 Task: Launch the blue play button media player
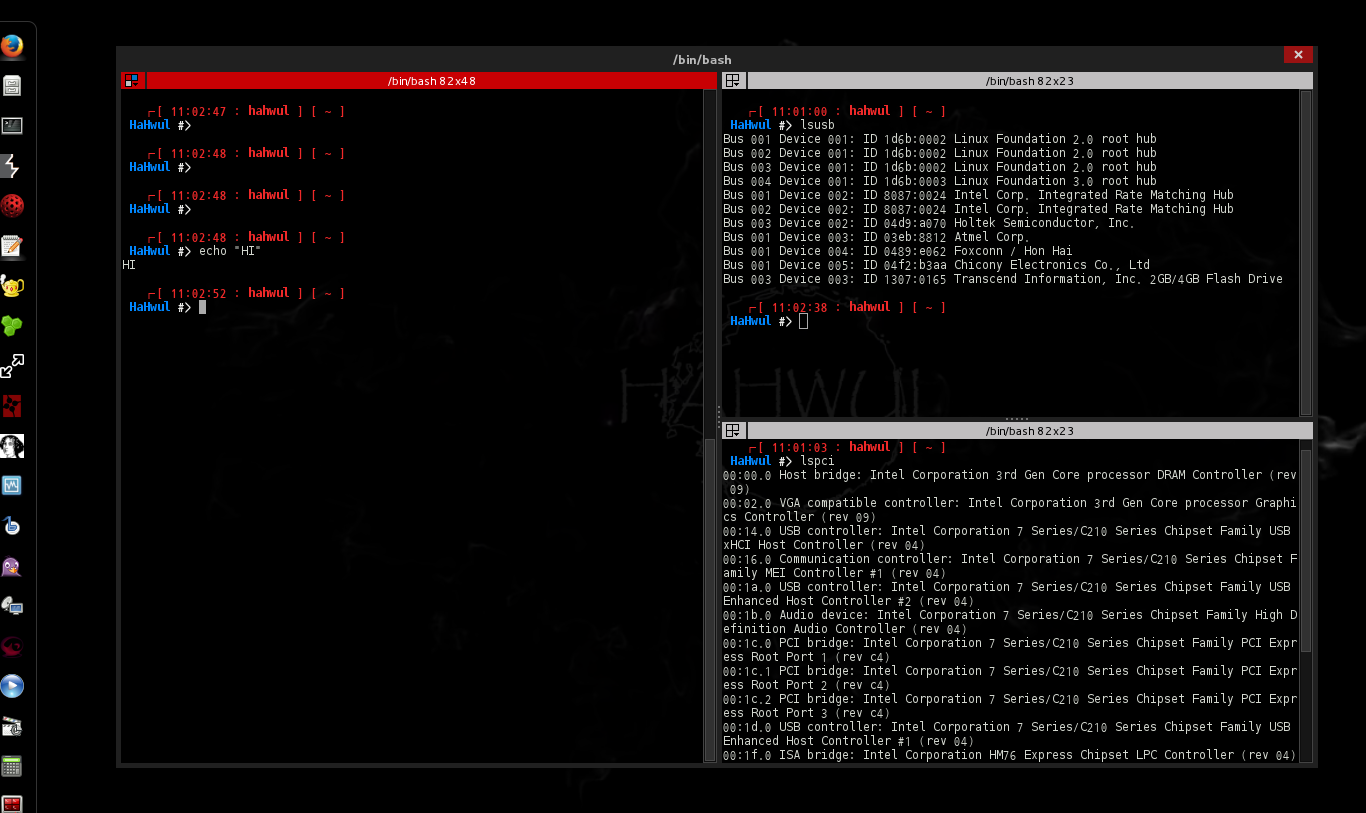12,686
